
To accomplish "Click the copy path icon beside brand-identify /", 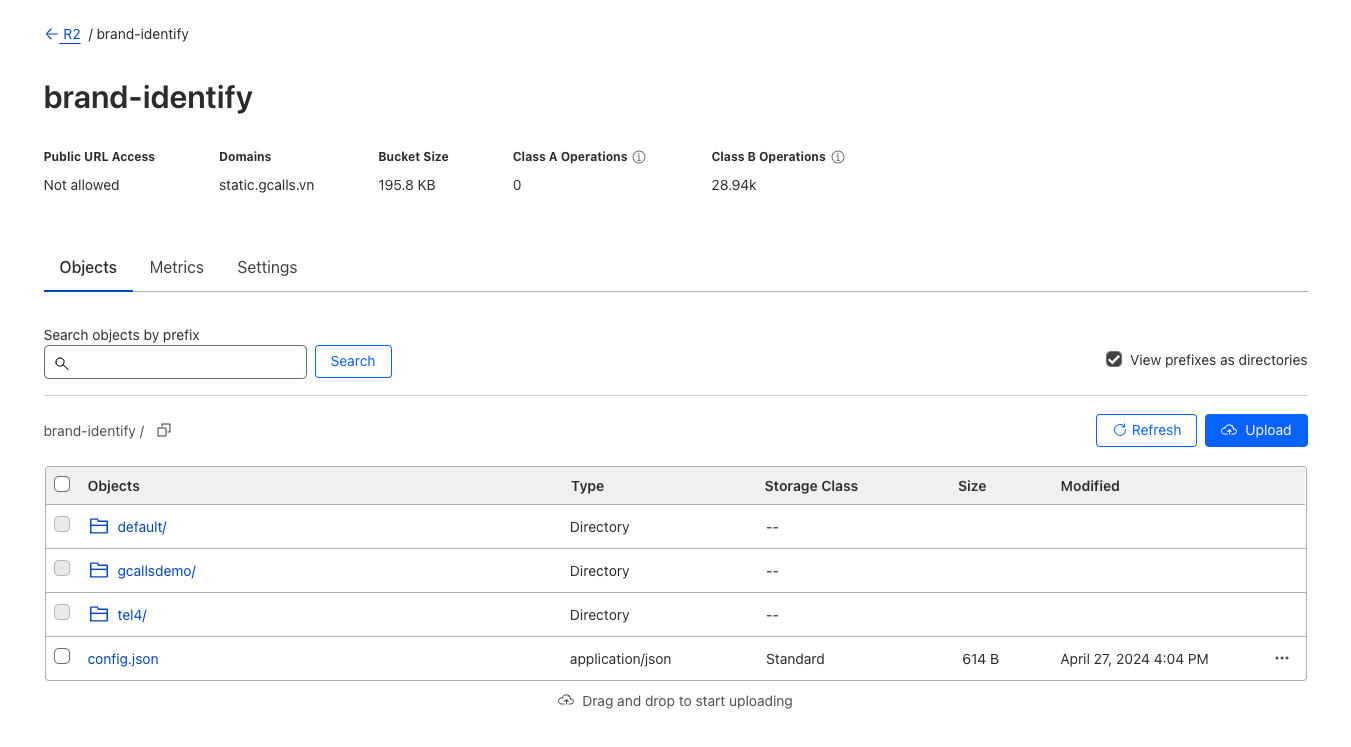I will [x=164, y=430].
